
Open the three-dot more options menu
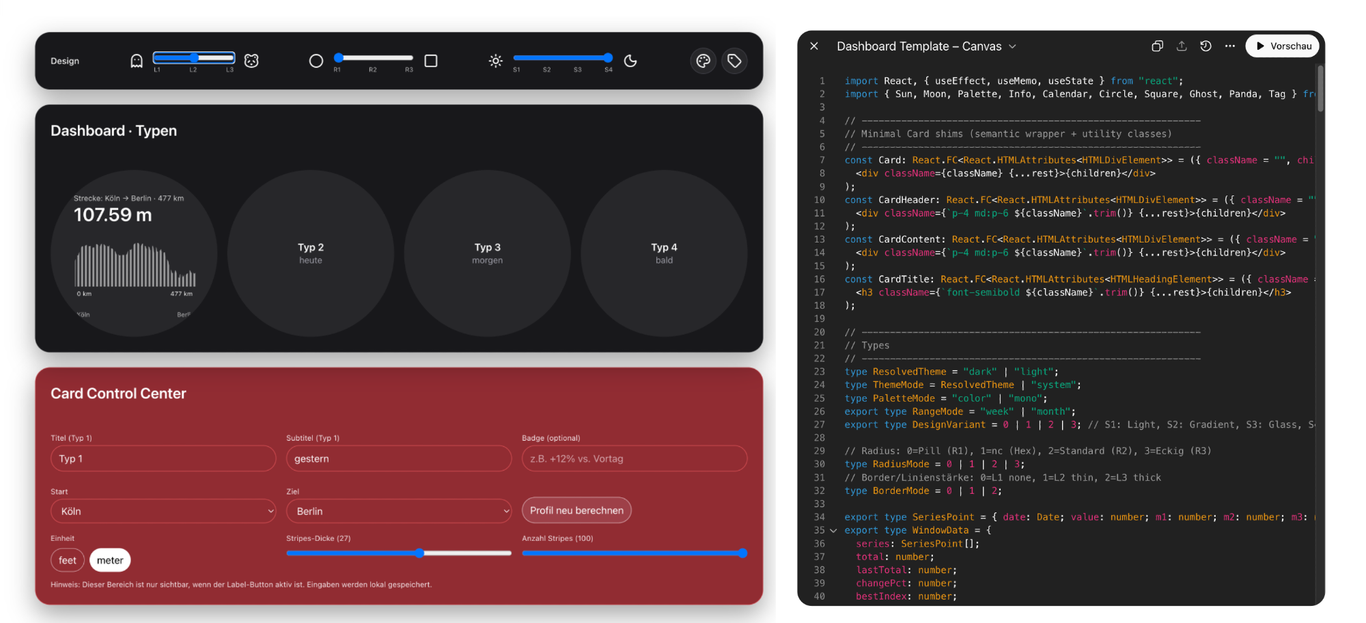pyautogui.click(x=1229, y=46)
